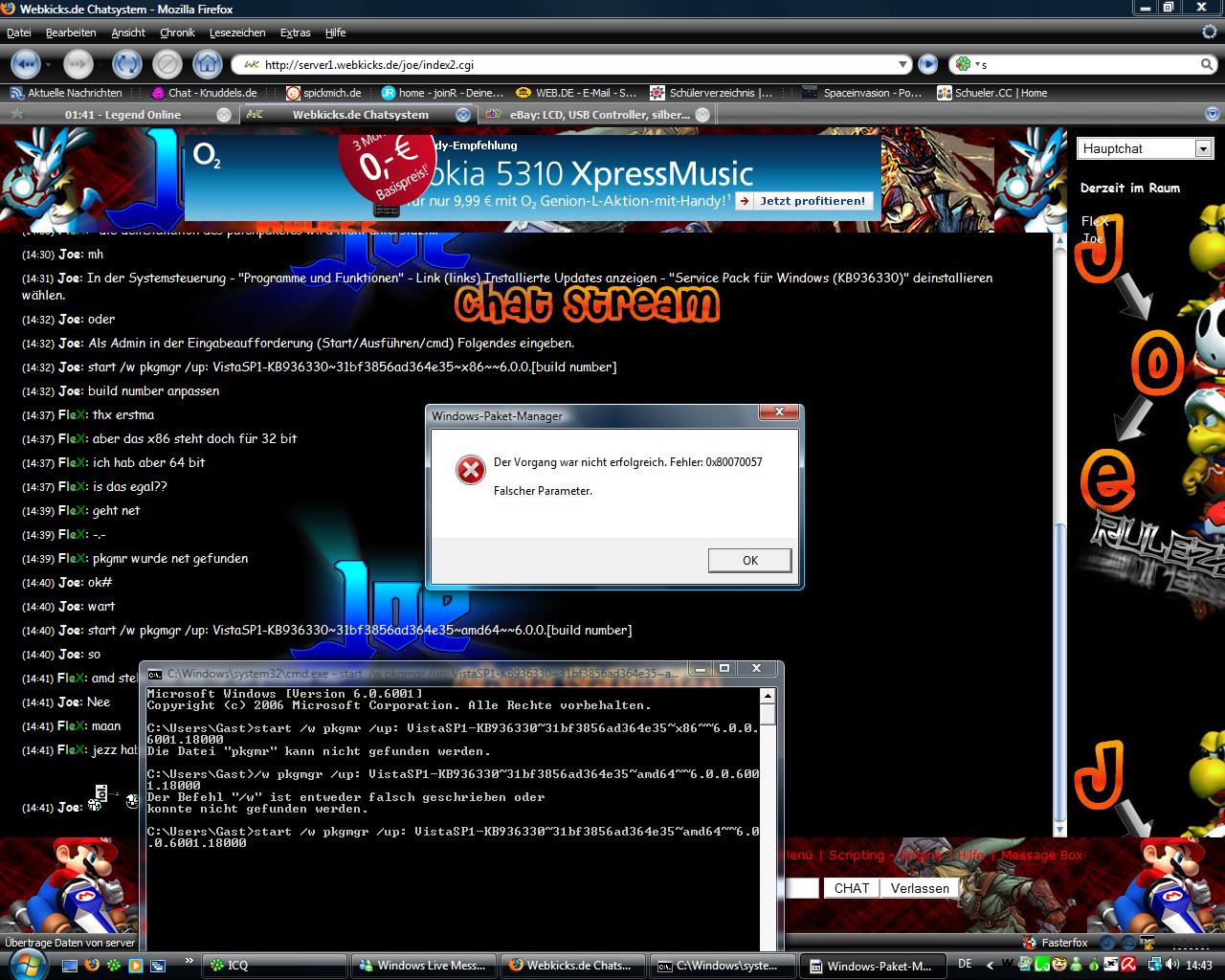
Task: Click the cmd.exe title bar icon
Action: coord(154,673)
